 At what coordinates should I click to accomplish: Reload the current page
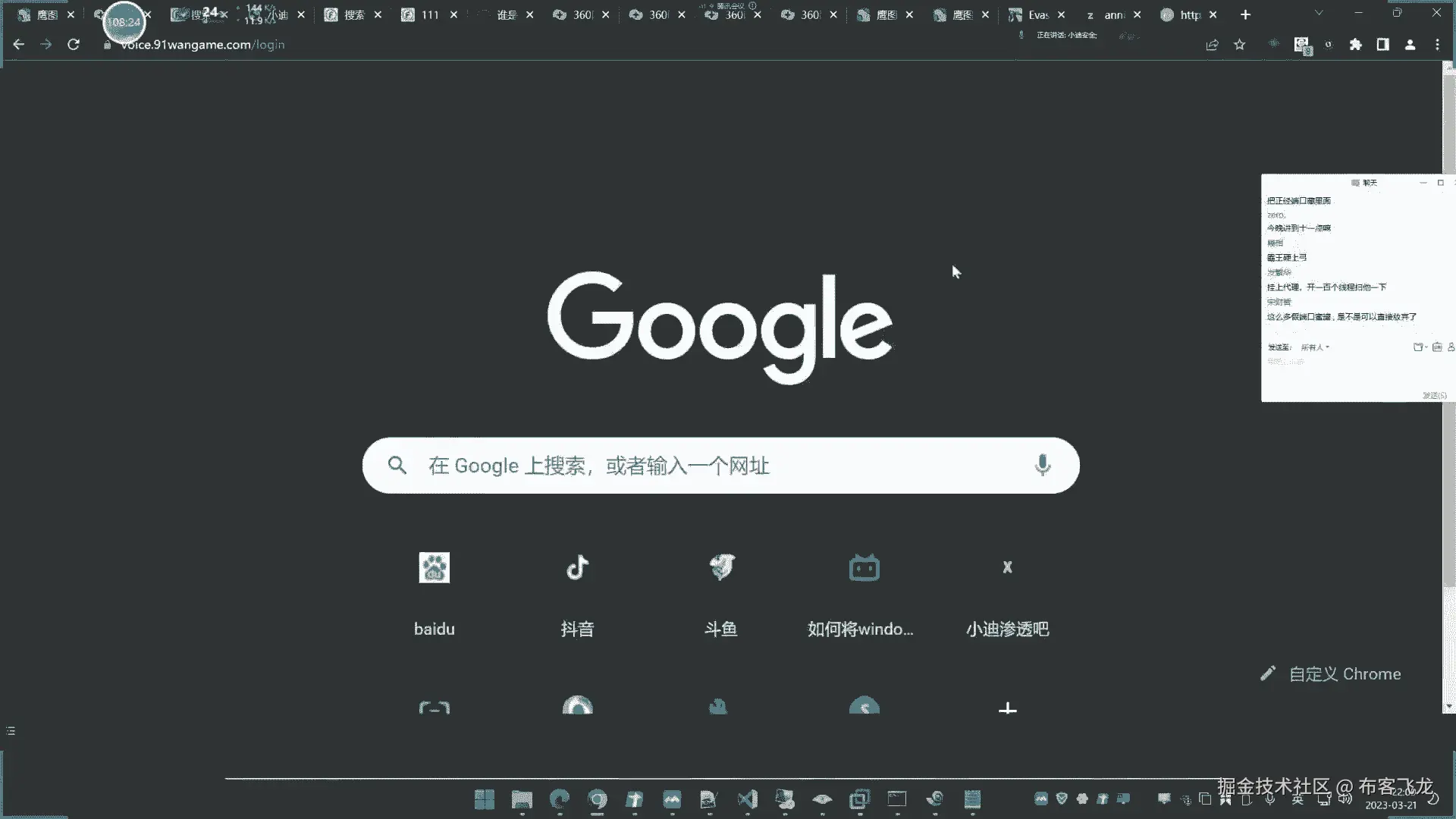point(74,45)
